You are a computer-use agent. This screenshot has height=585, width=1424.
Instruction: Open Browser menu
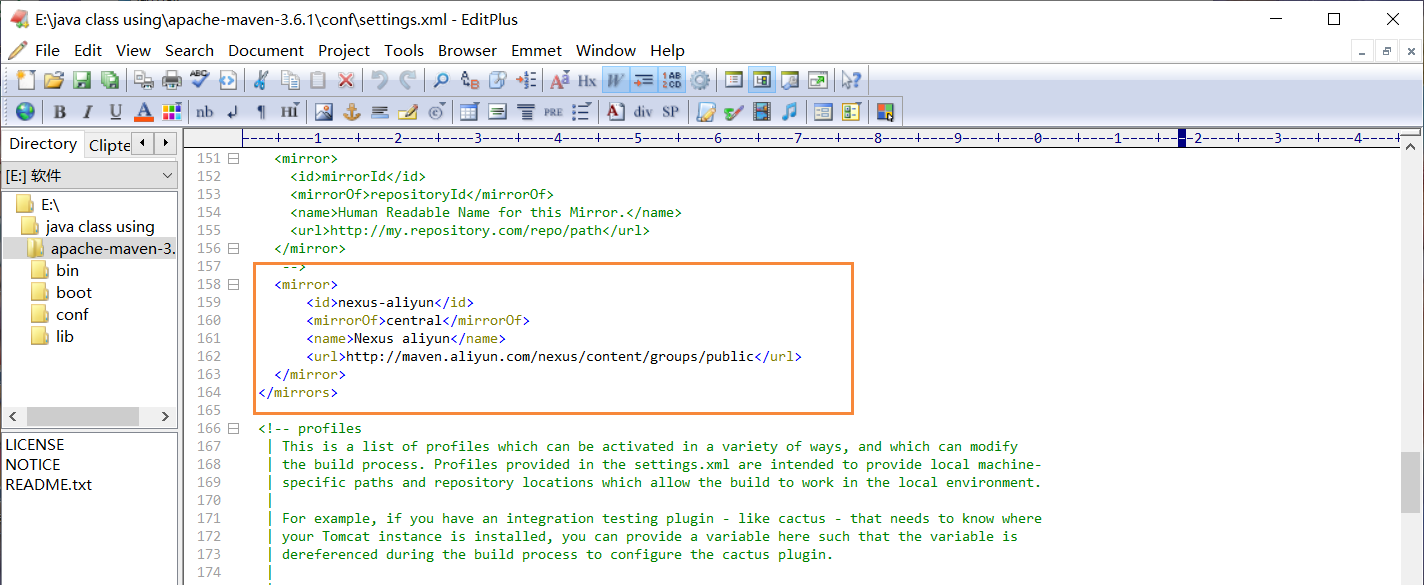pyautogui.click(x=467, y=50)
